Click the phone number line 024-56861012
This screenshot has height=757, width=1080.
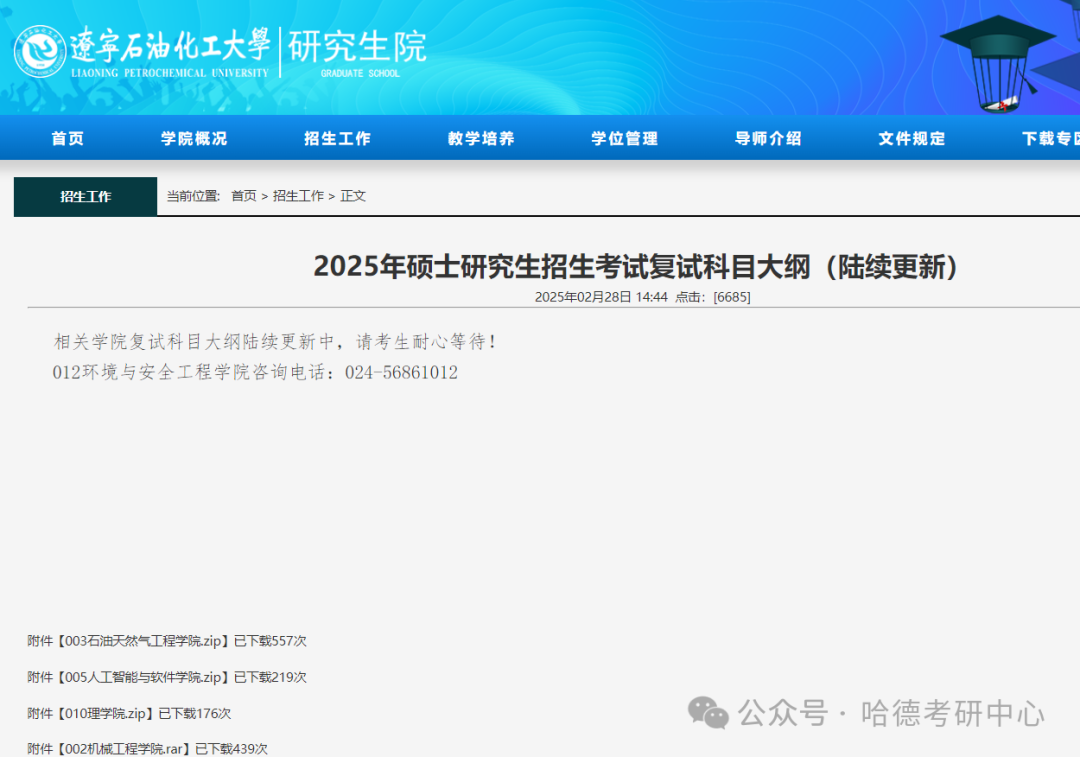[x=256, y=373]
